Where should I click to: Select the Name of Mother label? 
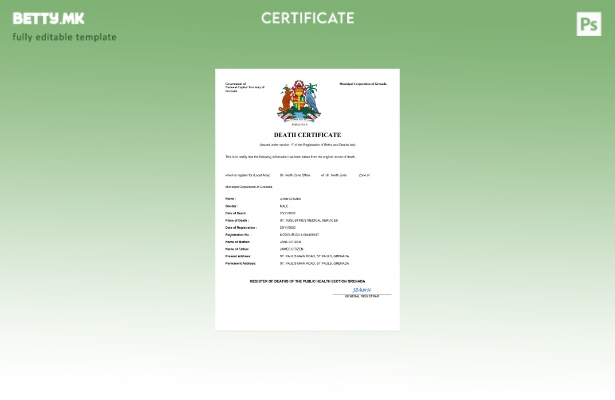pyautogui.click(x=237, y=242)
